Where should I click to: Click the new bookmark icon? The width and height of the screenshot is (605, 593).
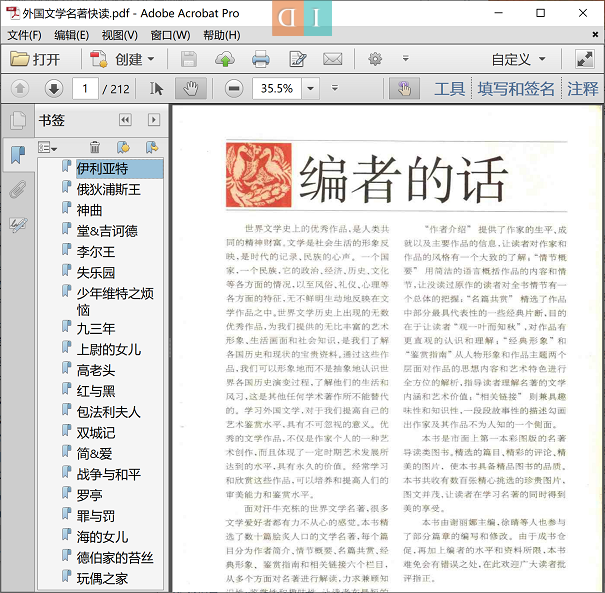123,147
